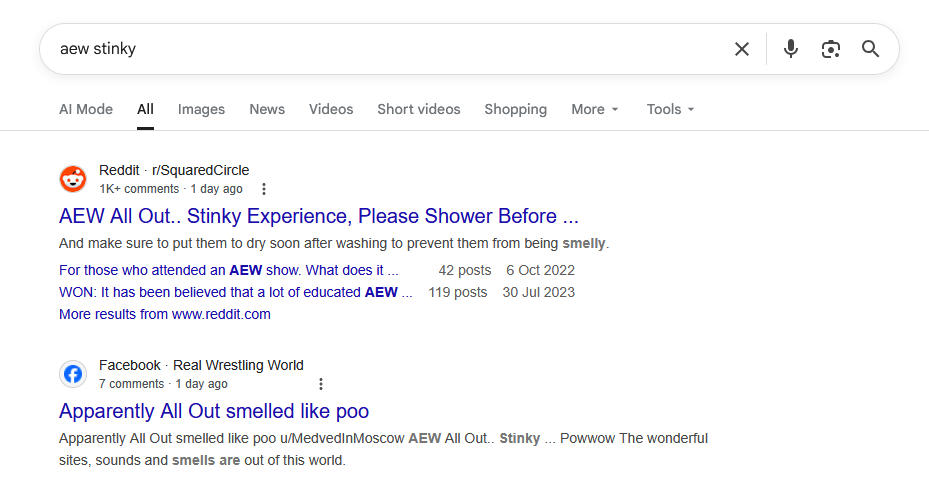
Task: Switch to AI Mode tab
Action: tap(86, 109)
